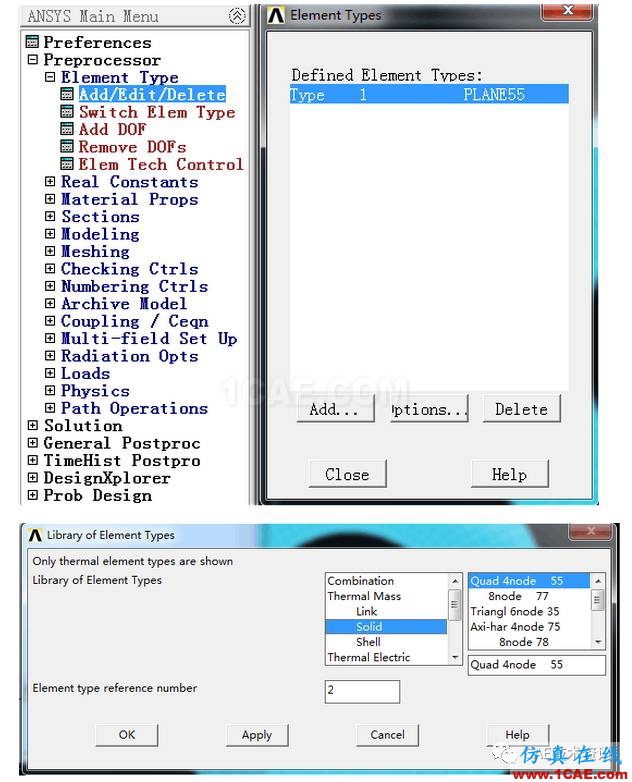Expand the Checking Ctrls node
The image size is (632, 782).
click(50, 268)
